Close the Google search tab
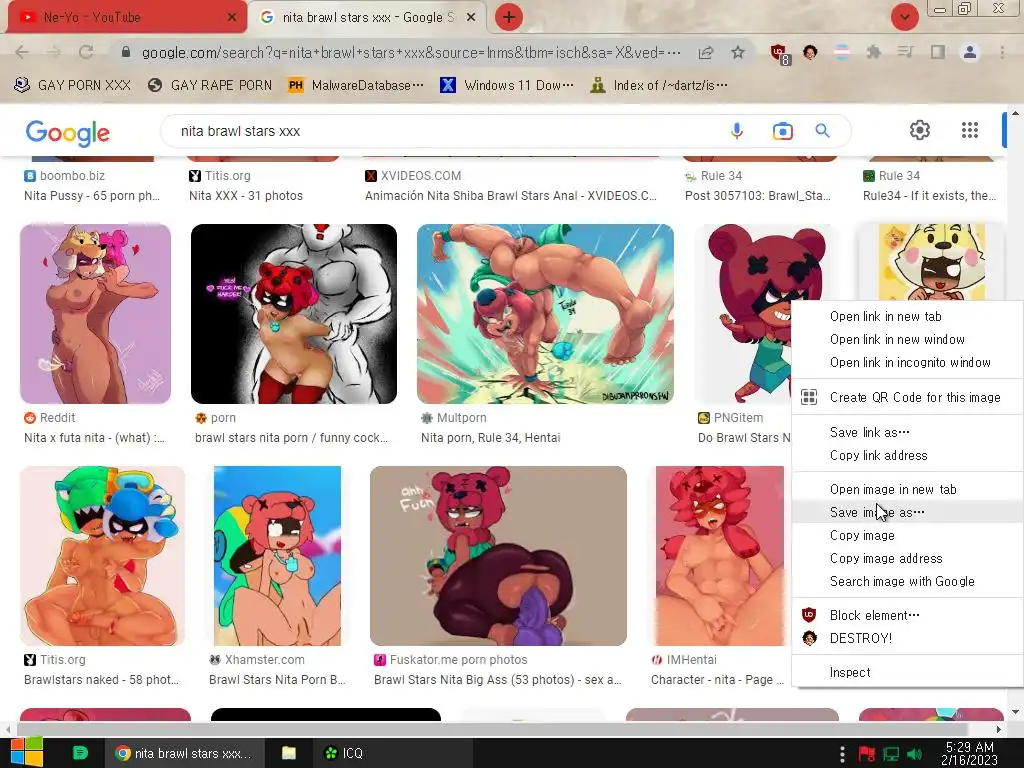 (x=471, y=17)
